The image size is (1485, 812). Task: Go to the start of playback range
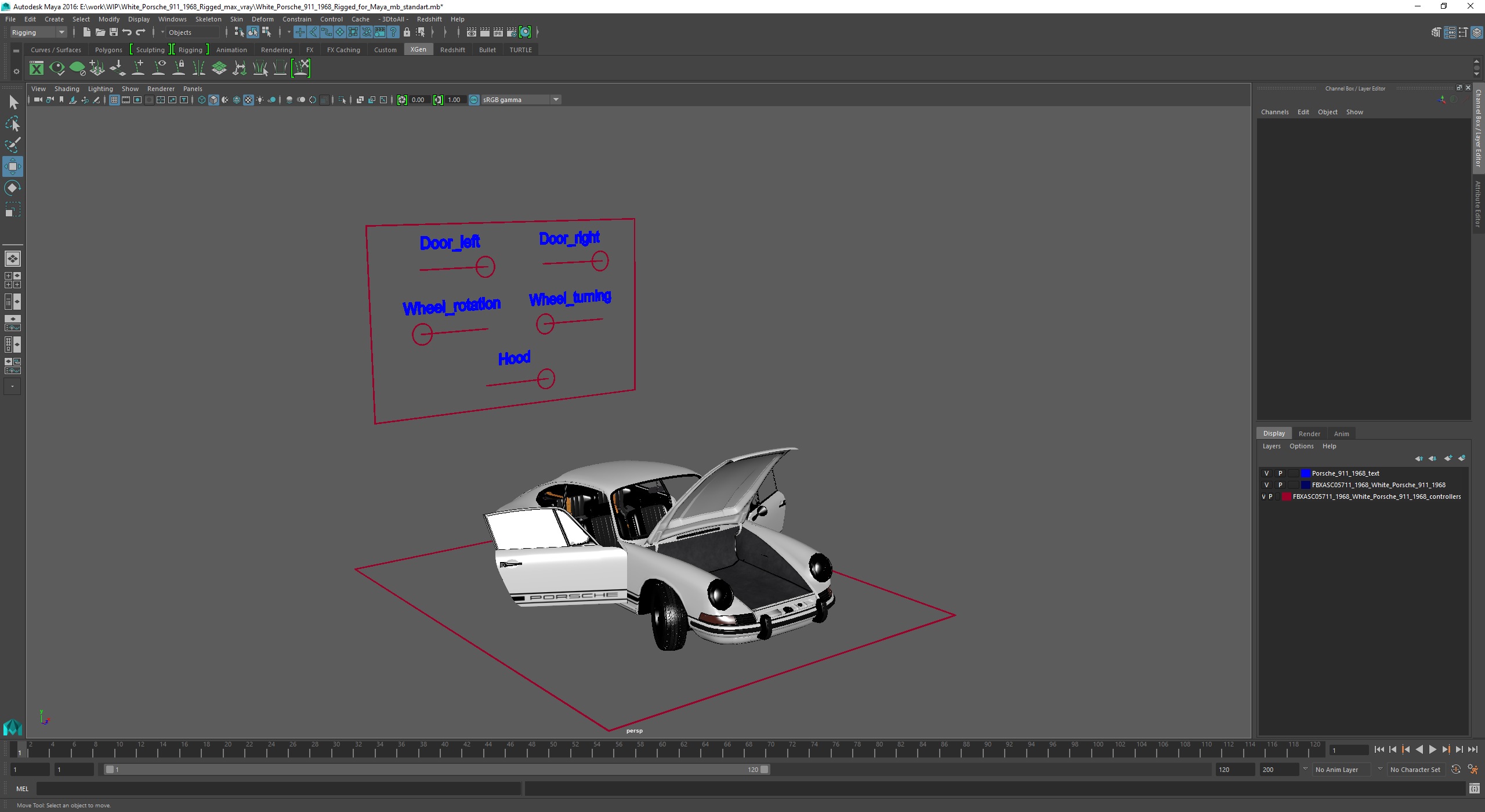click(x=1379, y=749)
